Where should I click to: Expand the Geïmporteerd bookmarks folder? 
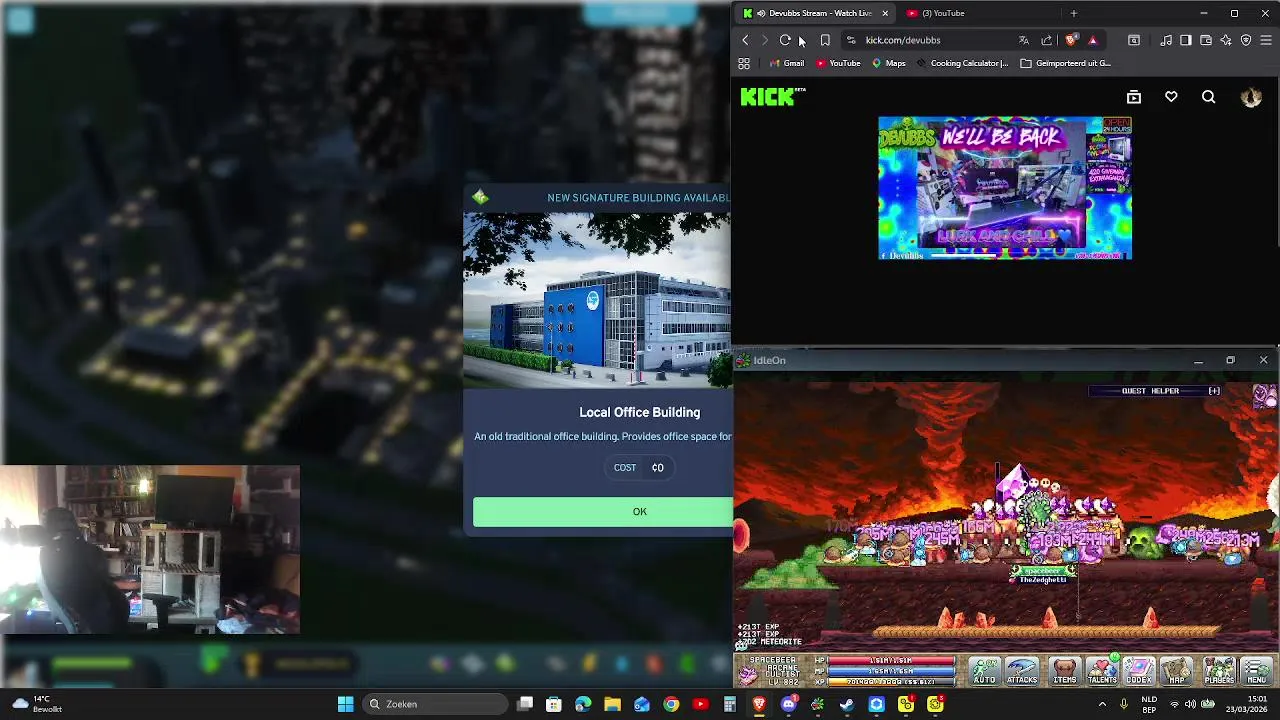point(1066,63)
